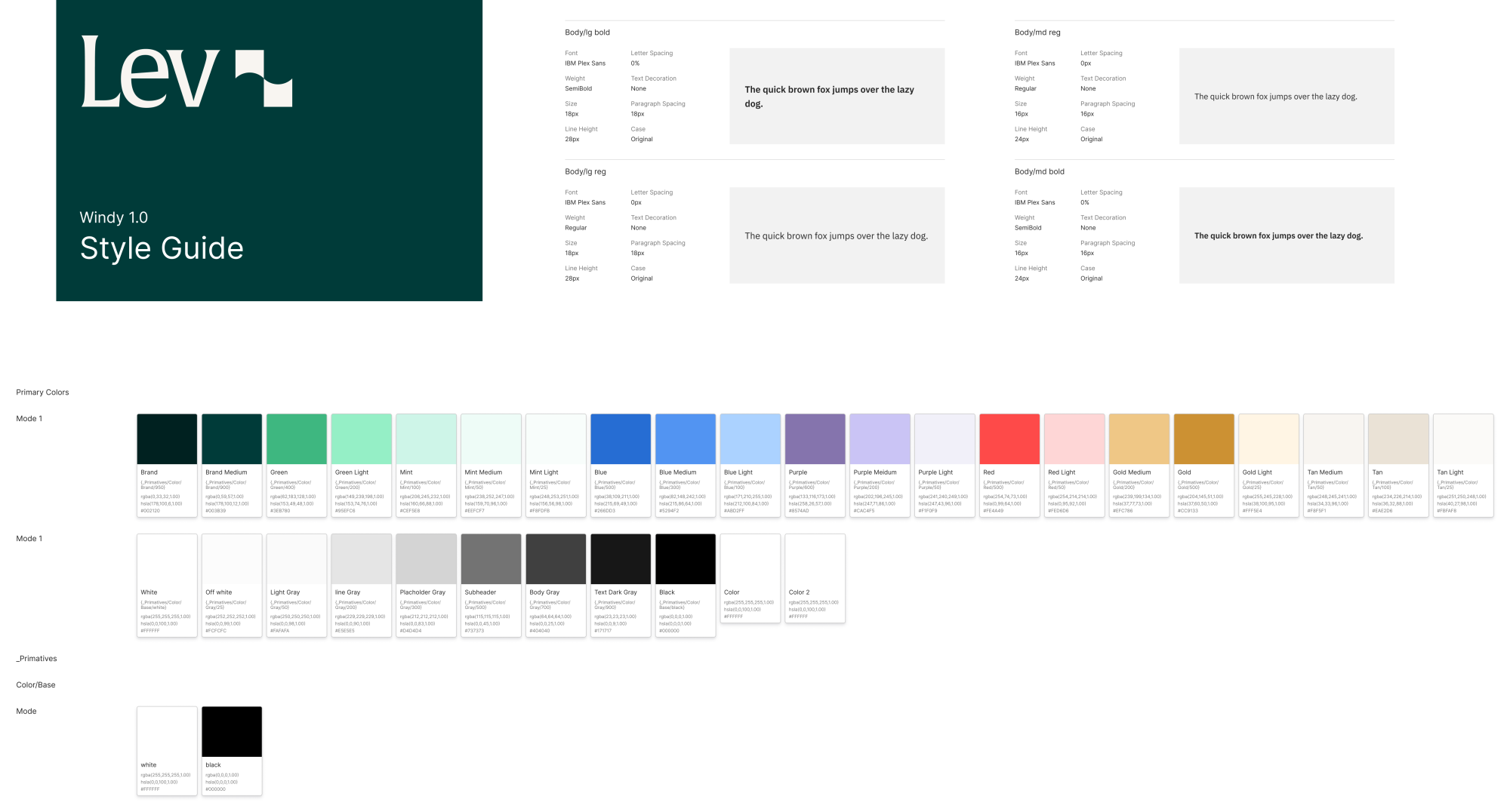1510x812 pixels.
Task: Click the Text Dark Gray swatch
Action: coord(621,559)
